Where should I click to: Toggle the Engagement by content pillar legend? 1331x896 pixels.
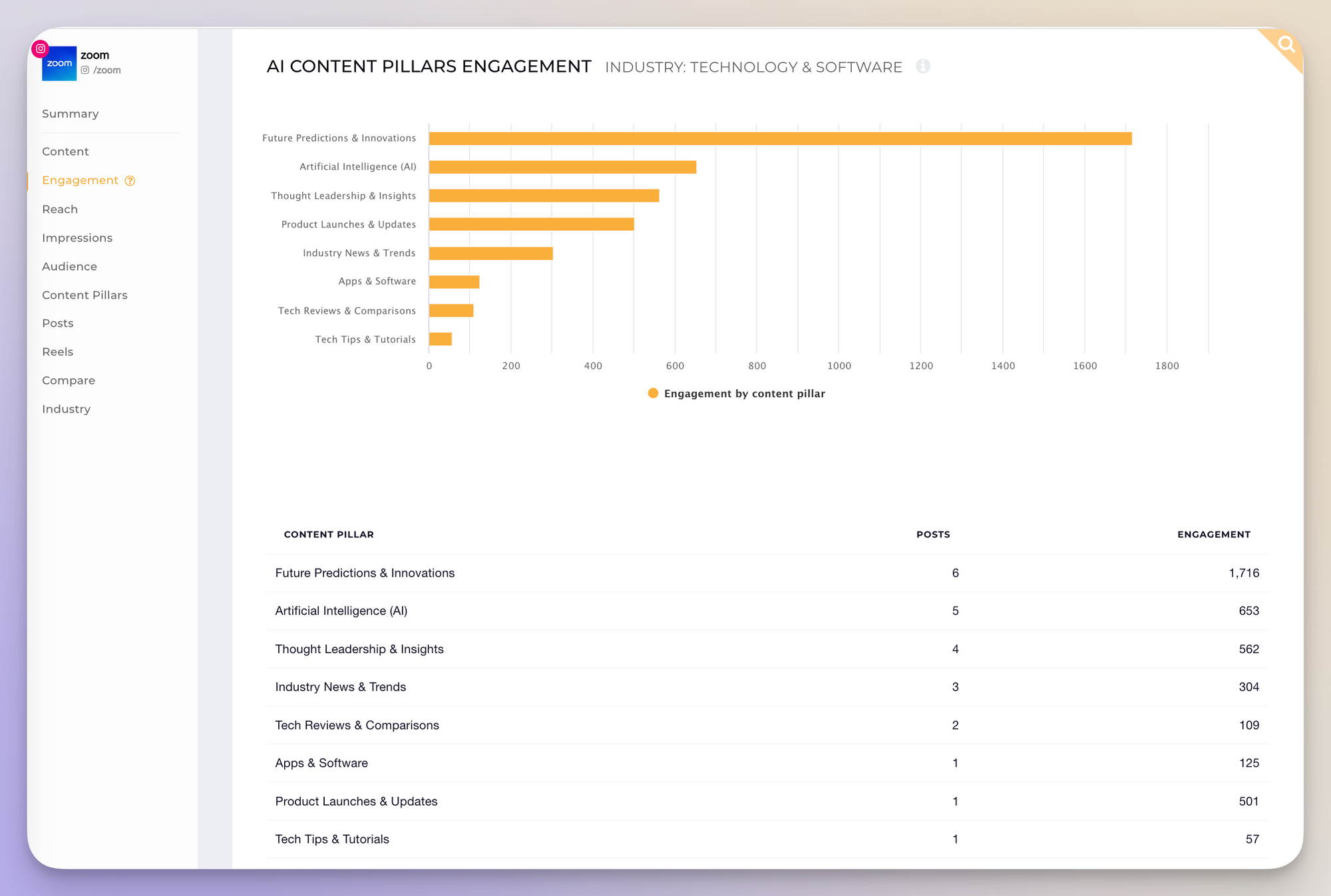(736, 394)
